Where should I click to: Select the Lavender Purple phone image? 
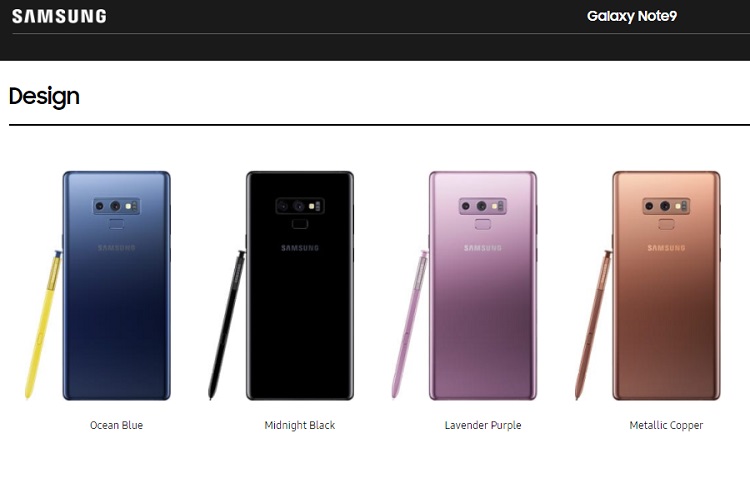(483, 285)
